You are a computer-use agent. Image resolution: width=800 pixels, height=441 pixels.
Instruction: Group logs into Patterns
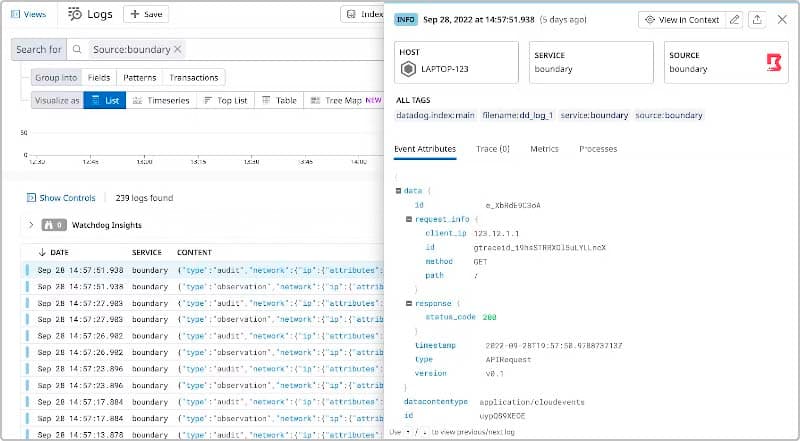click(138, 77)
